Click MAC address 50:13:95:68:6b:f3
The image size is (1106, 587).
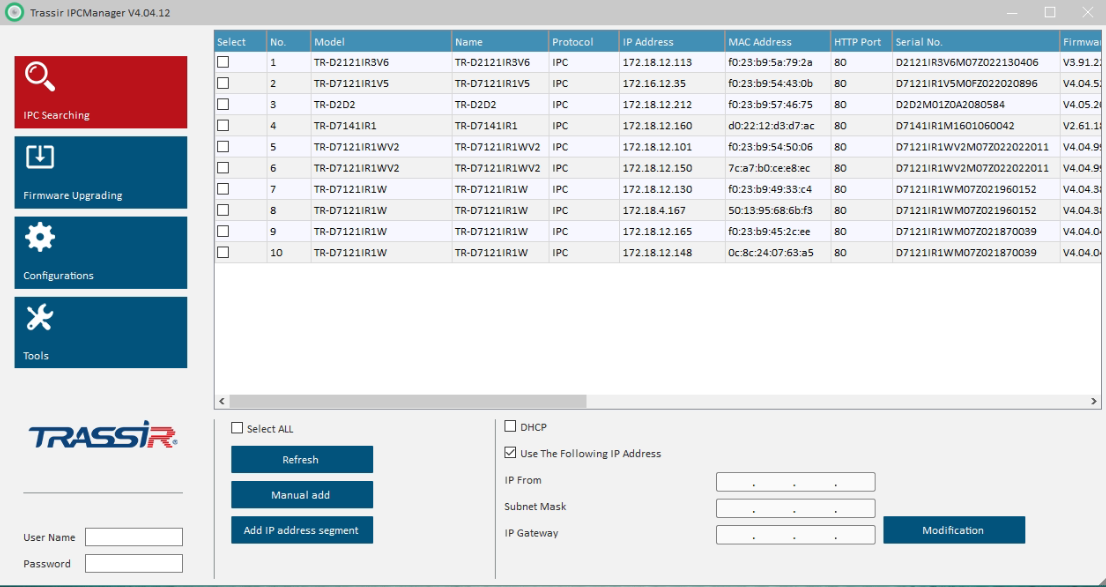(771, 210)
